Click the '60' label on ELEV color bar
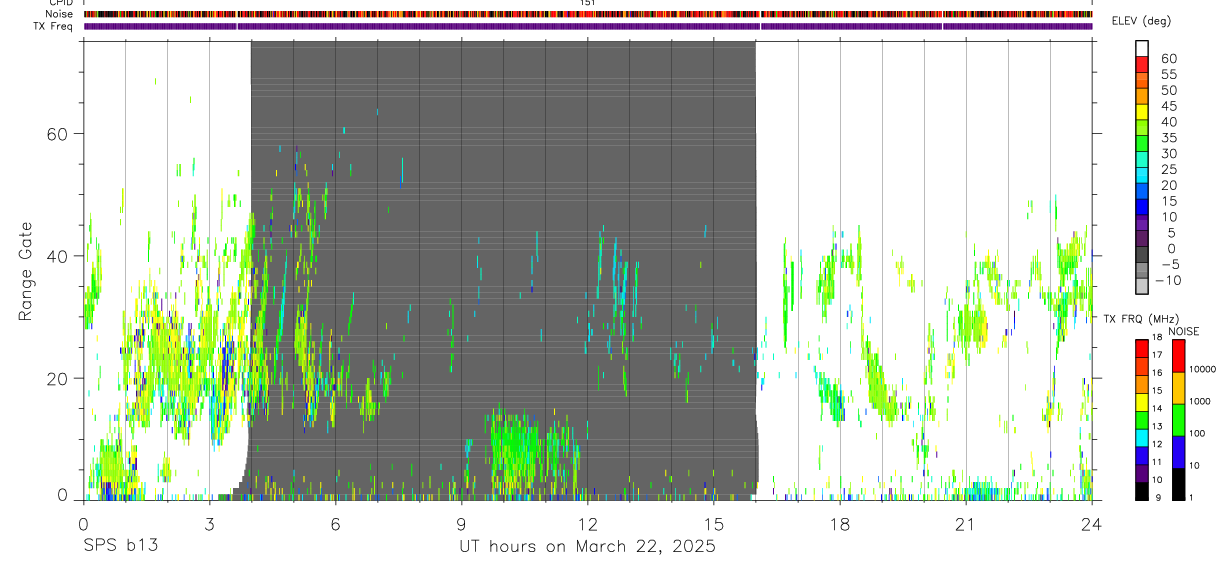 click(x=1167, y=59)
